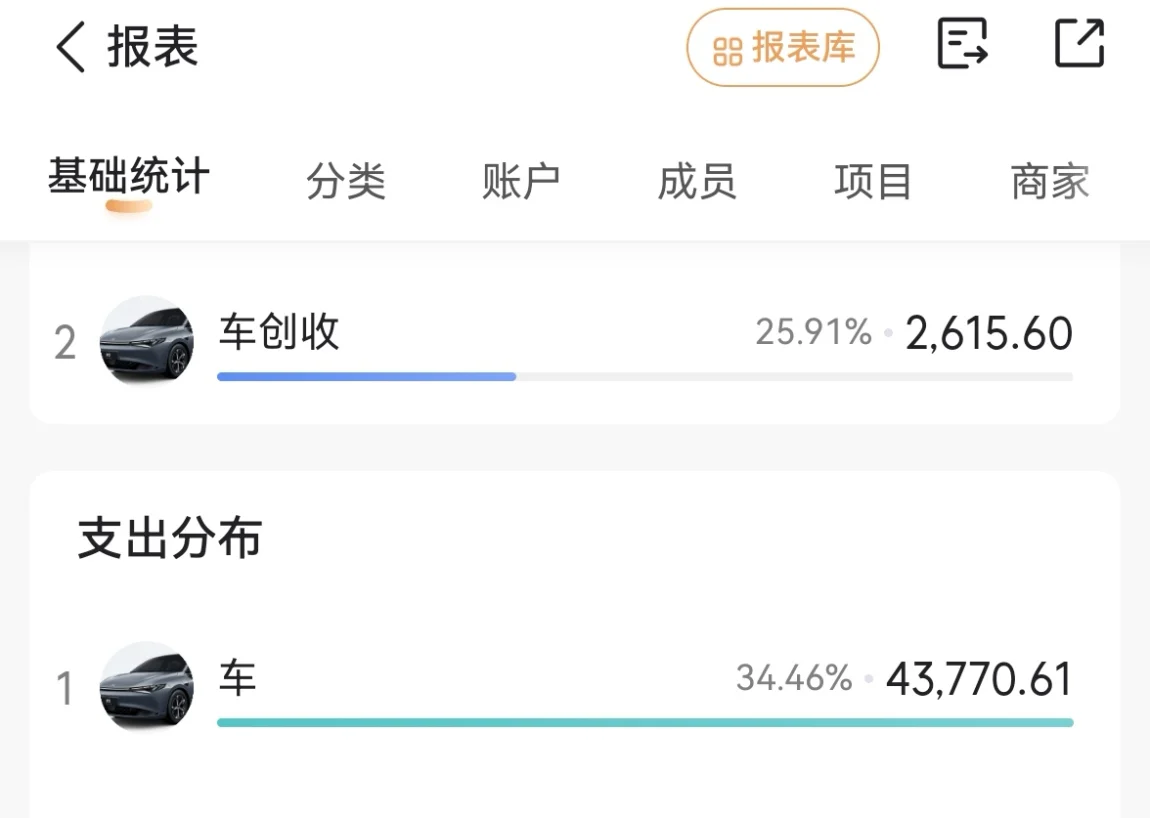Open the 商家 tab

1049,182
